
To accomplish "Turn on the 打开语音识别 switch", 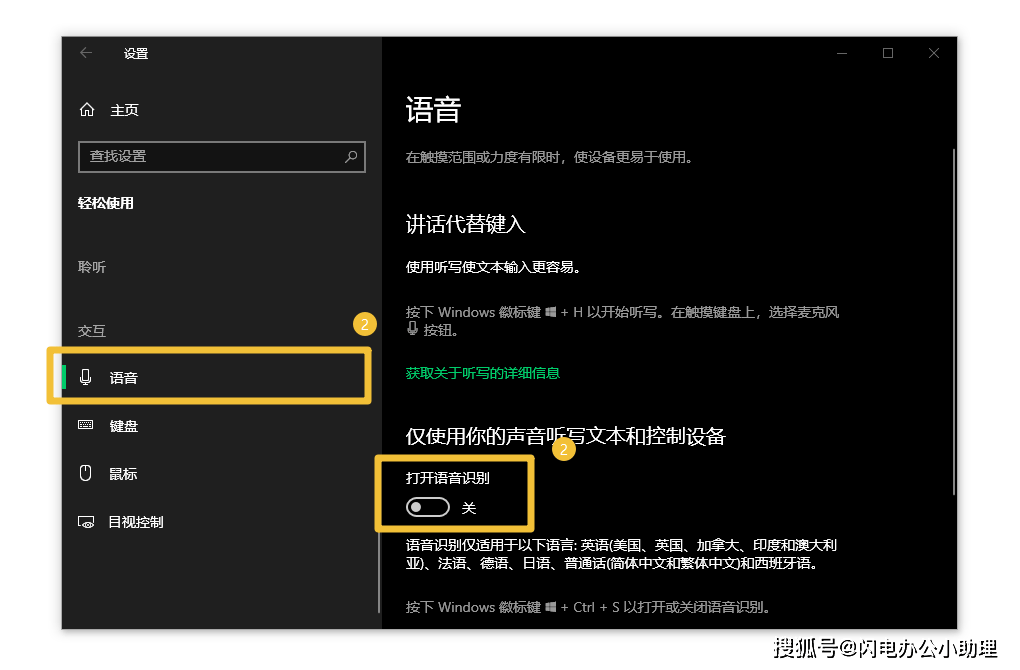I will [x=427, y=507].
